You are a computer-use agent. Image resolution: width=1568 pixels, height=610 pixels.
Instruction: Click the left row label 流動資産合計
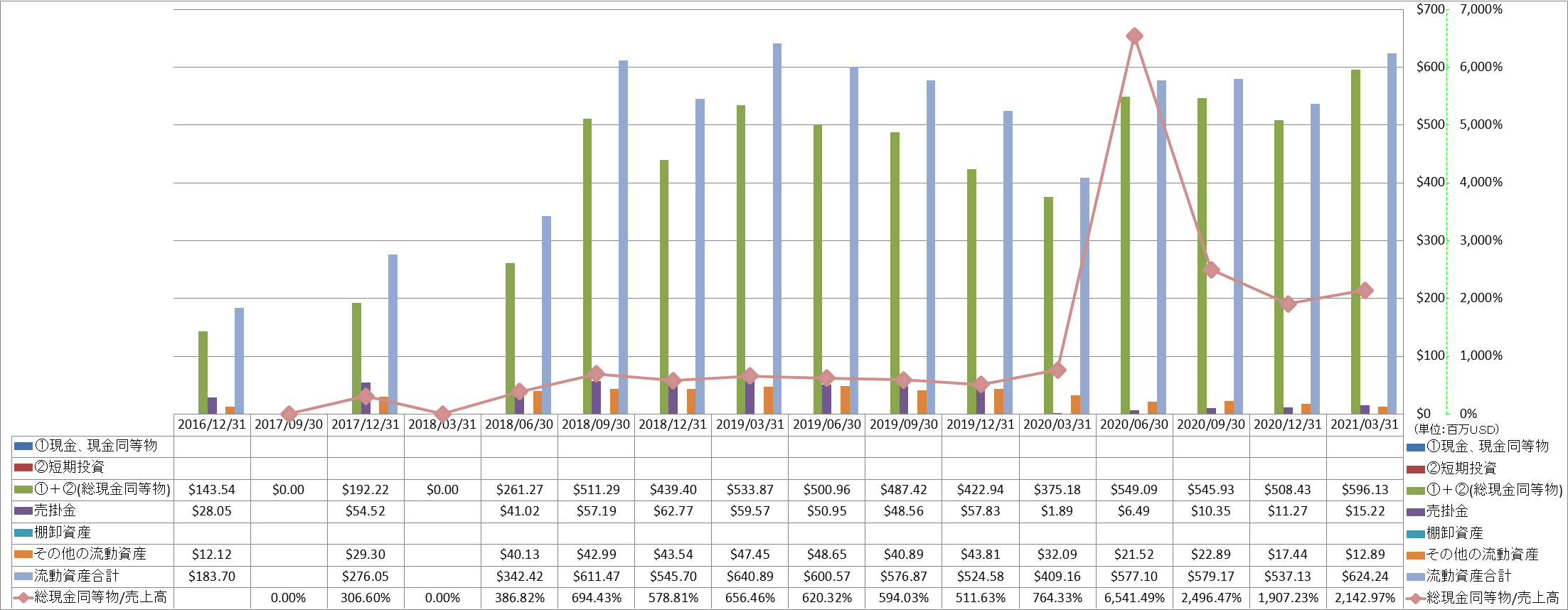[x=77, y=576]
